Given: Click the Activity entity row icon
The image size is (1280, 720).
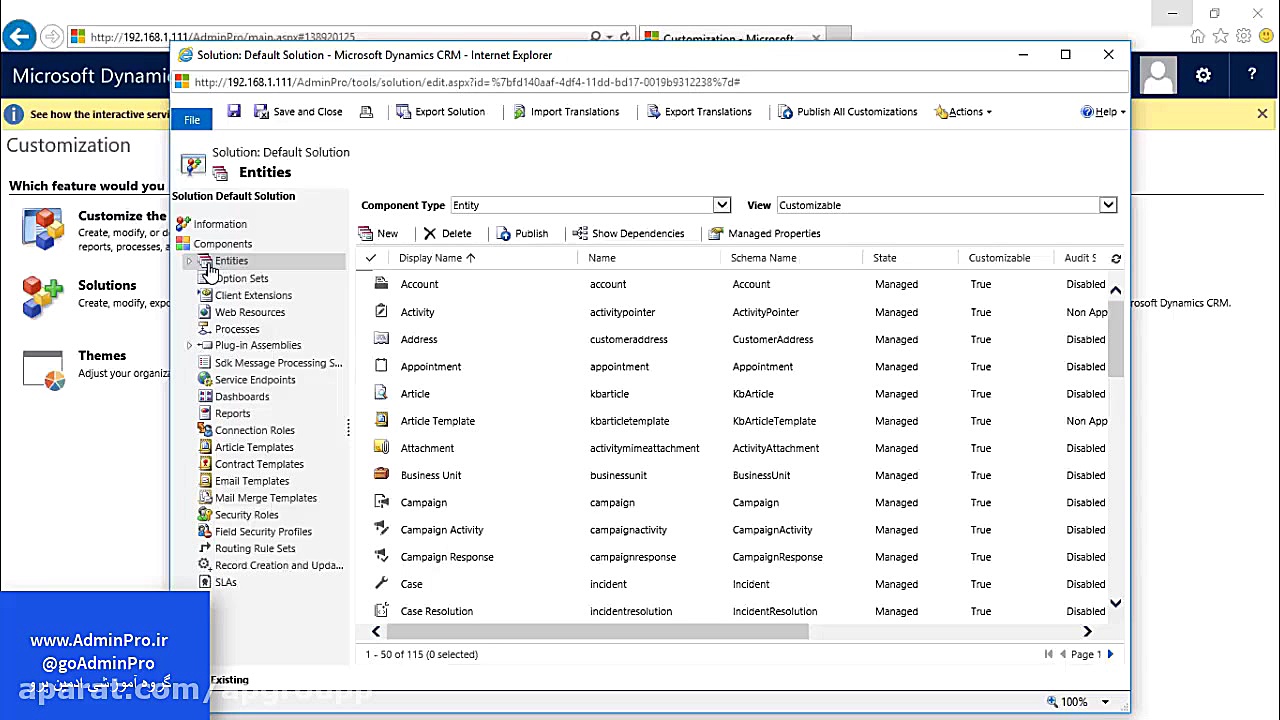Looking at the screenshot, I should point(381,311).
